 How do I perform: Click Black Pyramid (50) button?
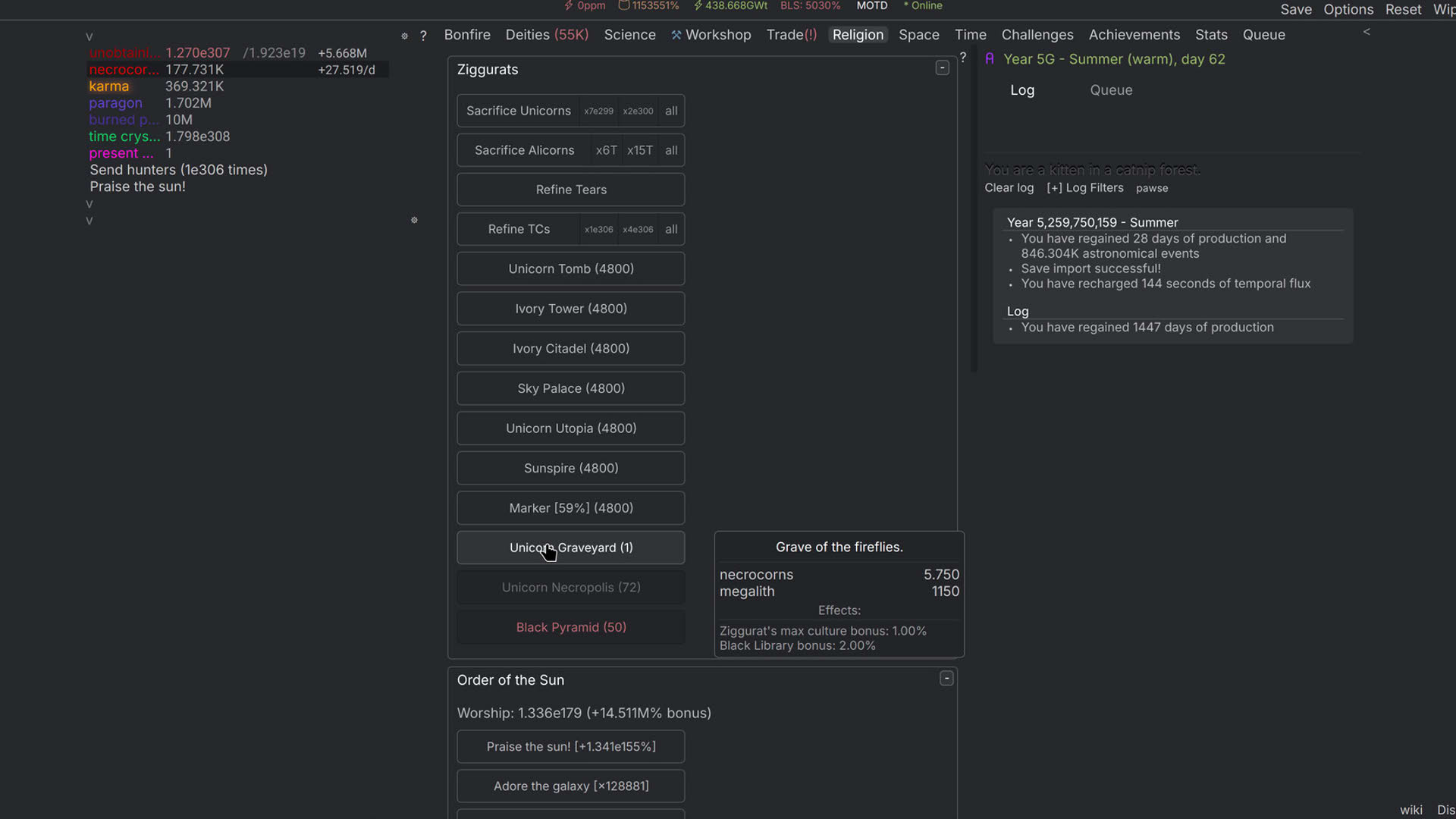(571, 627)
